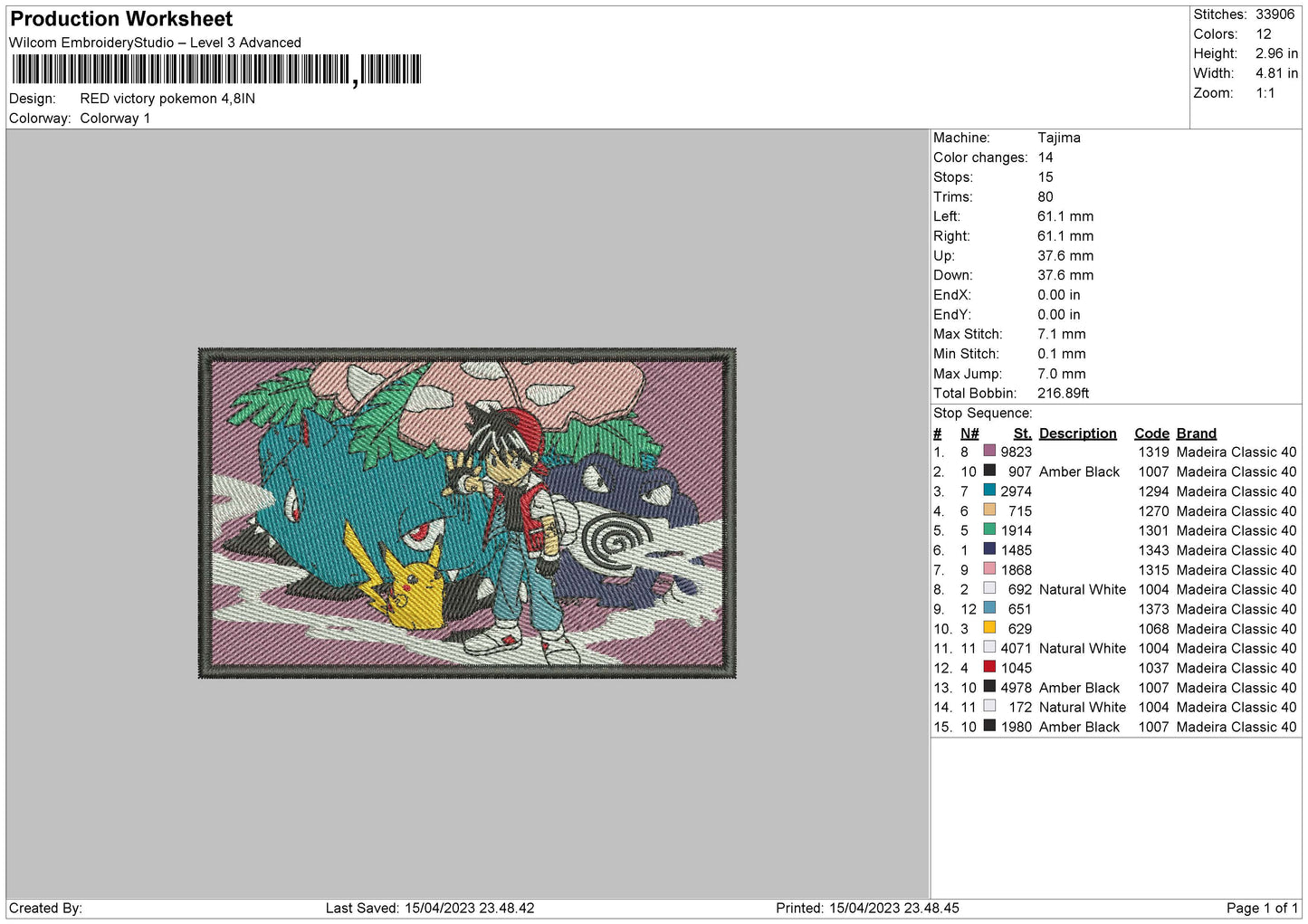Click the teal swatch in stop 3

pos(989,491)
